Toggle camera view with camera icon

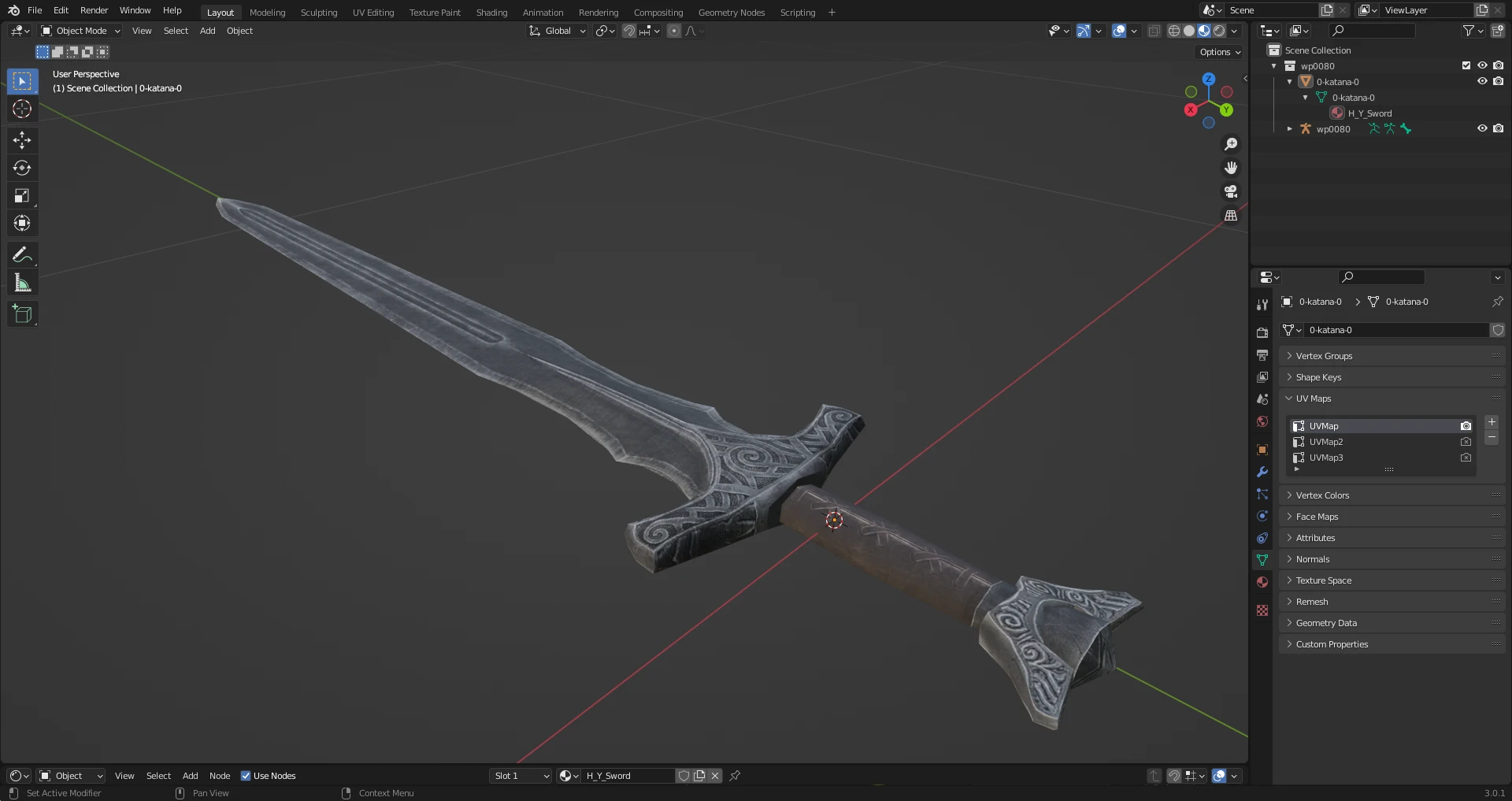pyautogui.click(x=1231, y=191)
